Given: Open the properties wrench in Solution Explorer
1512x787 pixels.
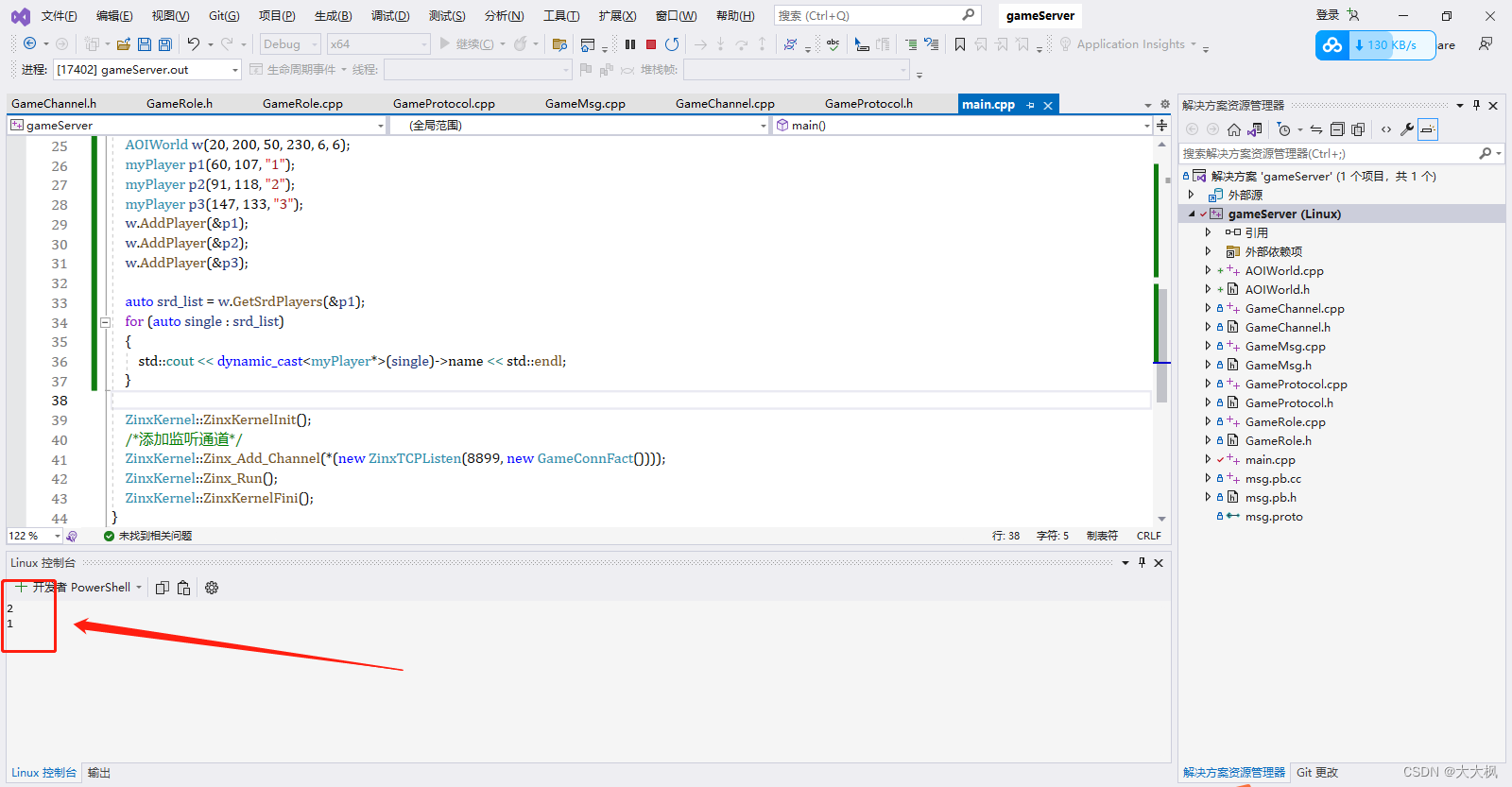Looking at the screenshot, I should pos(1407,129).
